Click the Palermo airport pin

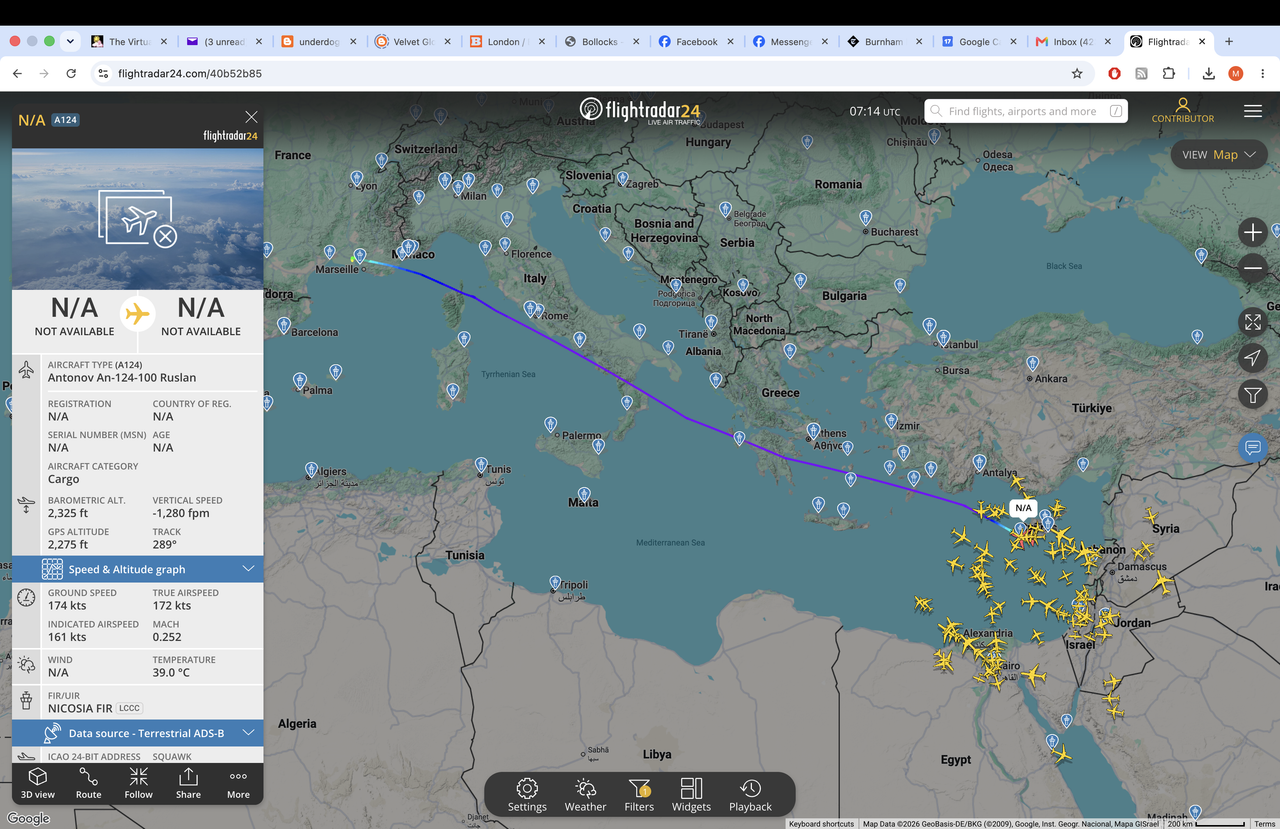pos(551,425)
